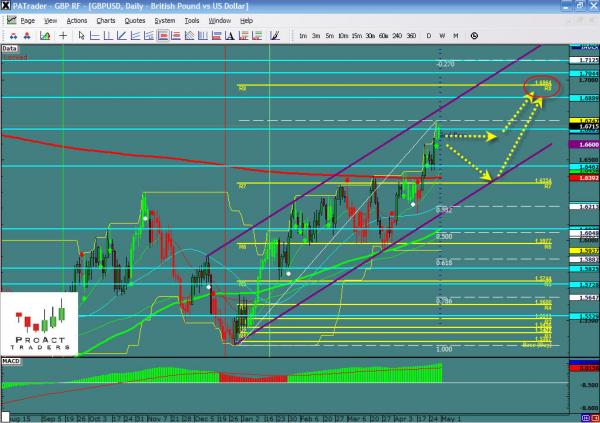Open the Charts menu

tap(105, 19)
